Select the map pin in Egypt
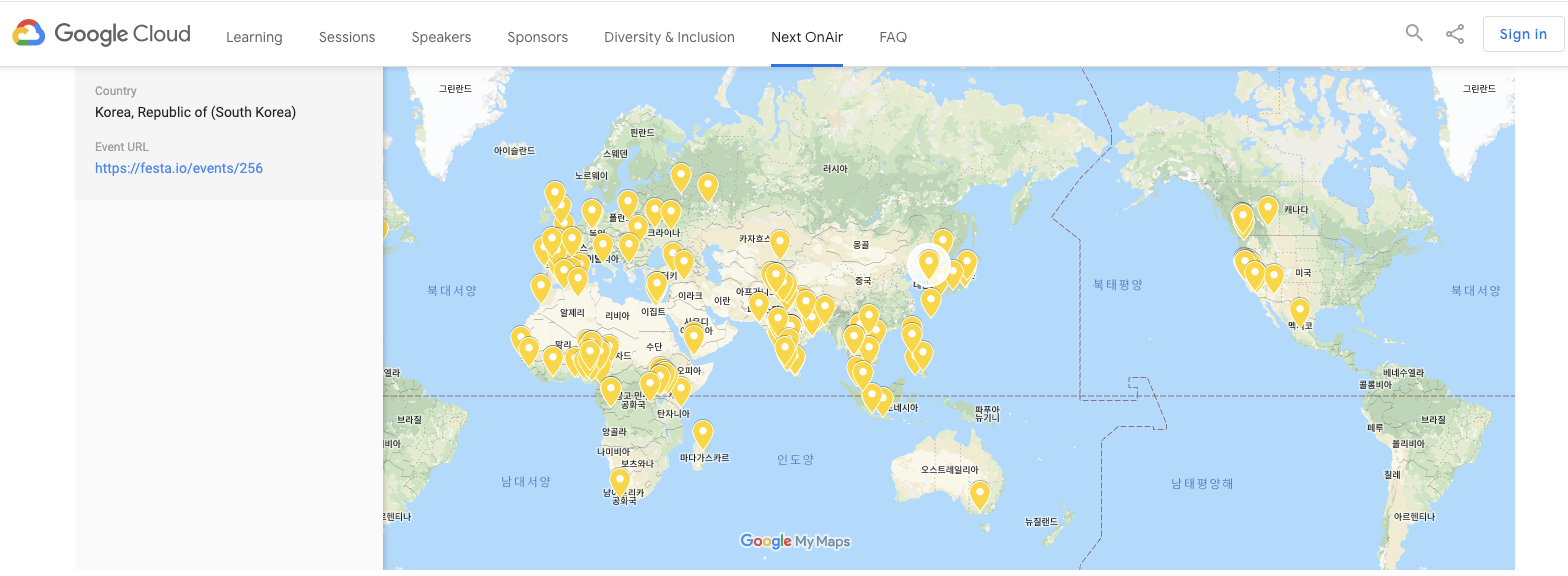 pyautogui.click(x=656, y=287)
